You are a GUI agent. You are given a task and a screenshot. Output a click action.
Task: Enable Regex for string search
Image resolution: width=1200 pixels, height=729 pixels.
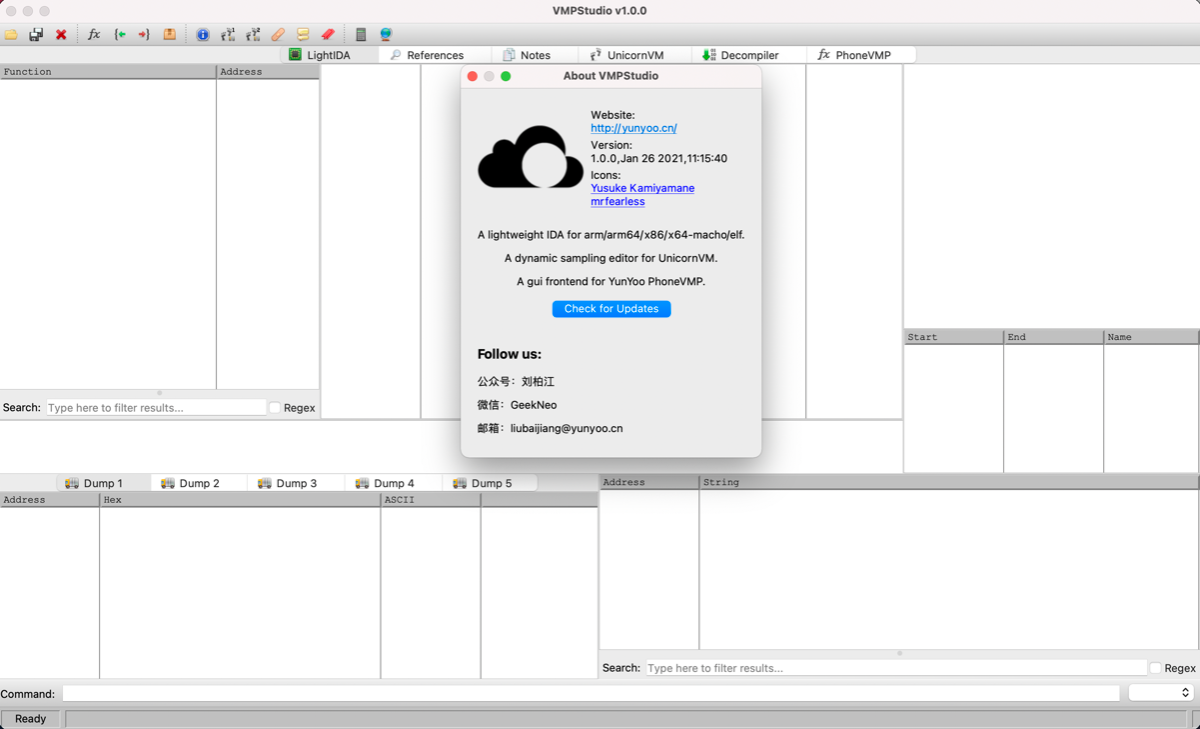click(1156, 668)
